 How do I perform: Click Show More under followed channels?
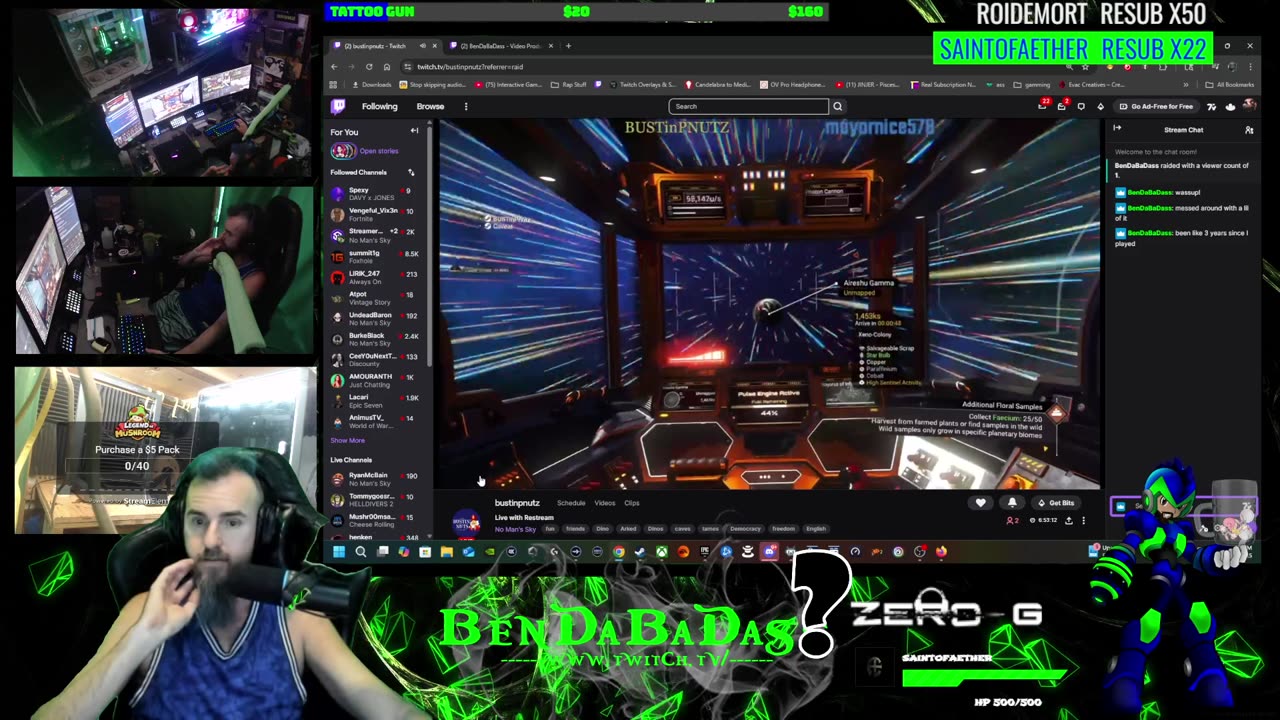pos(348,440)
